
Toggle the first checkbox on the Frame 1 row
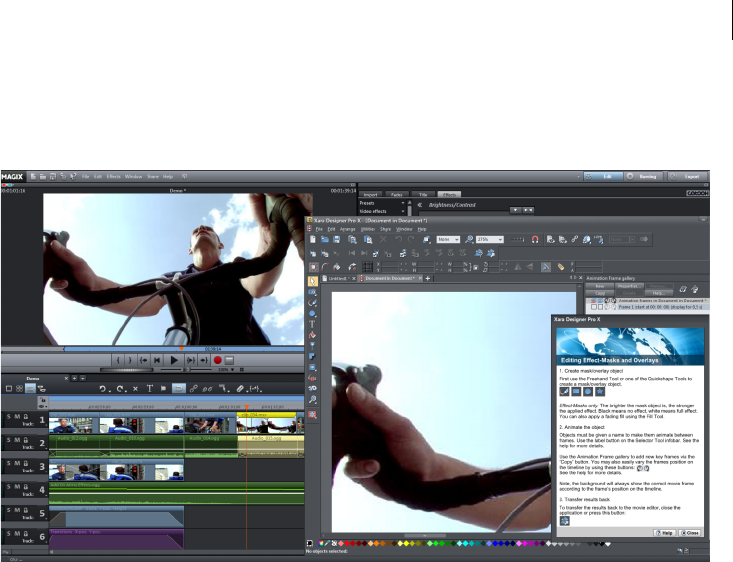click(594, 307)
